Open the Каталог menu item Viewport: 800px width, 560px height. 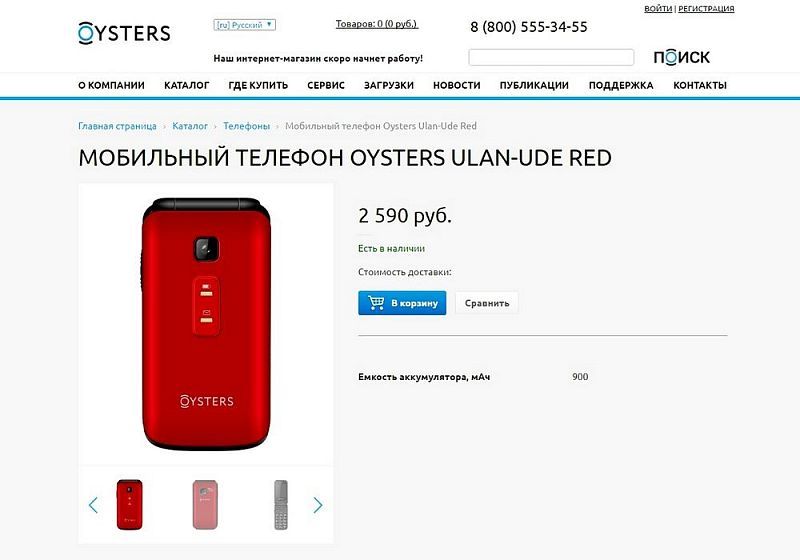click(187, 85)
